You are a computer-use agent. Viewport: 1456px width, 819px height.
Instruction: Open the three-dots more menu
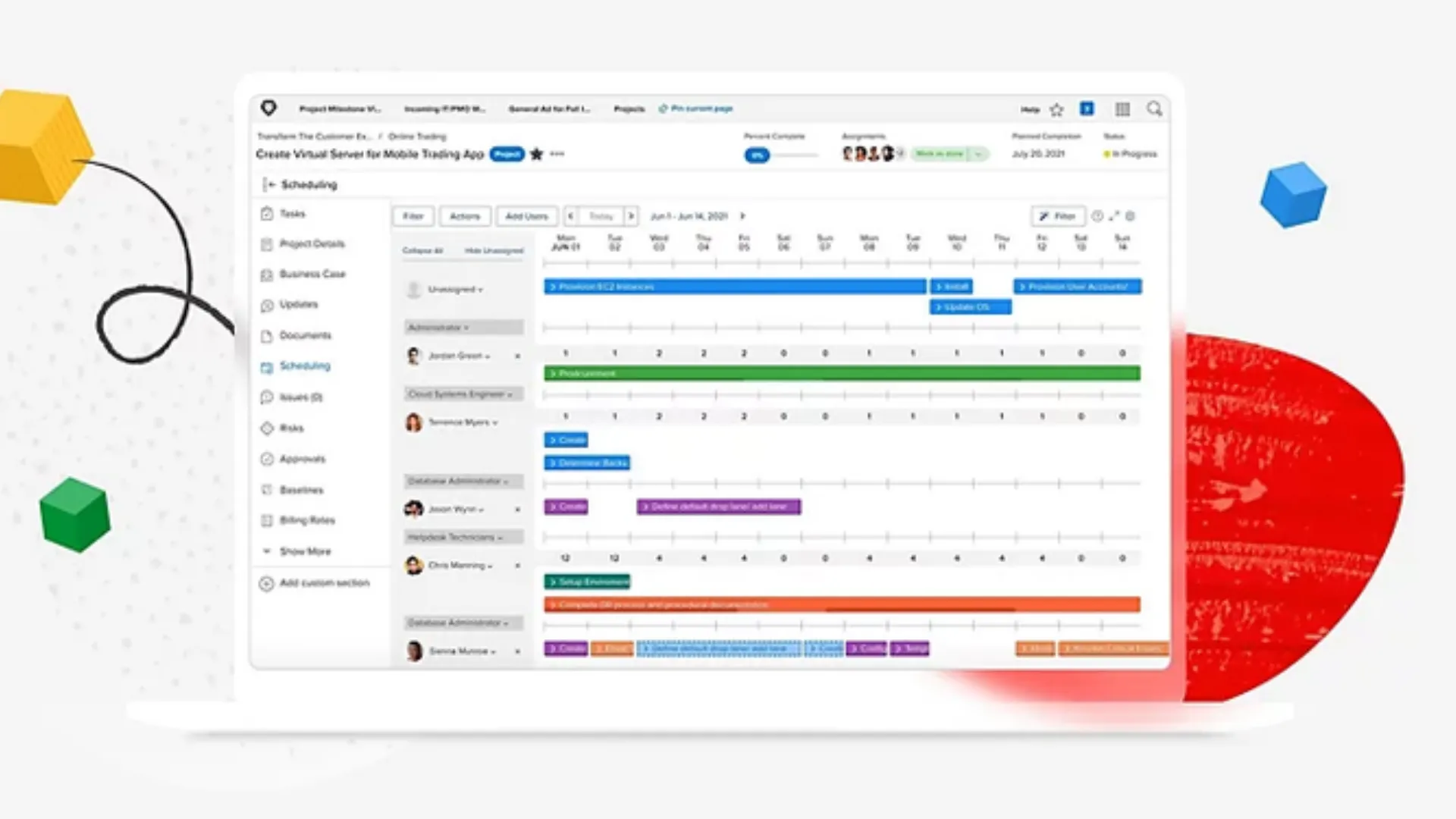tap(557, 155)
